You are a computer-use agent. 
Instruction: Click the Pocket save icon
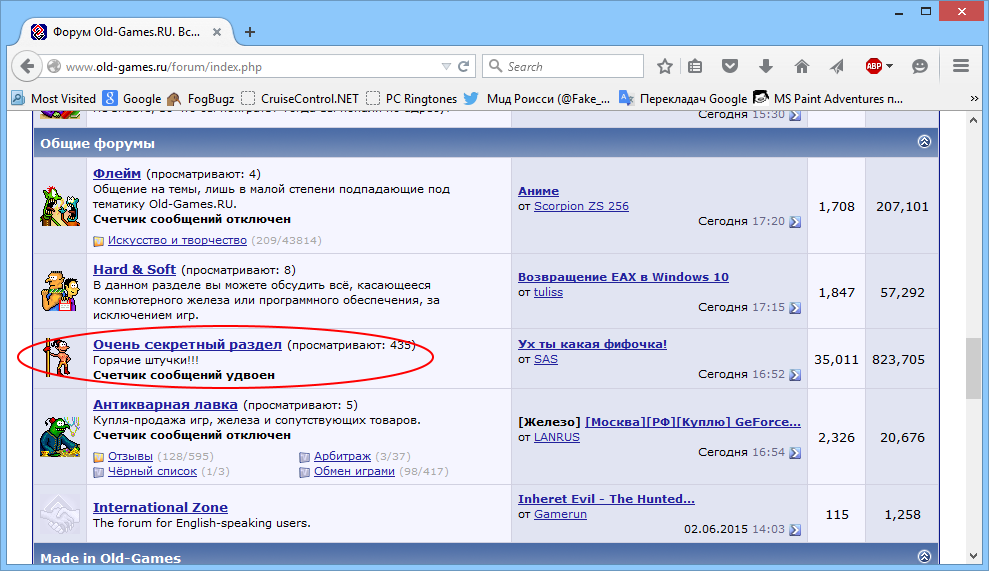[730, 66]
